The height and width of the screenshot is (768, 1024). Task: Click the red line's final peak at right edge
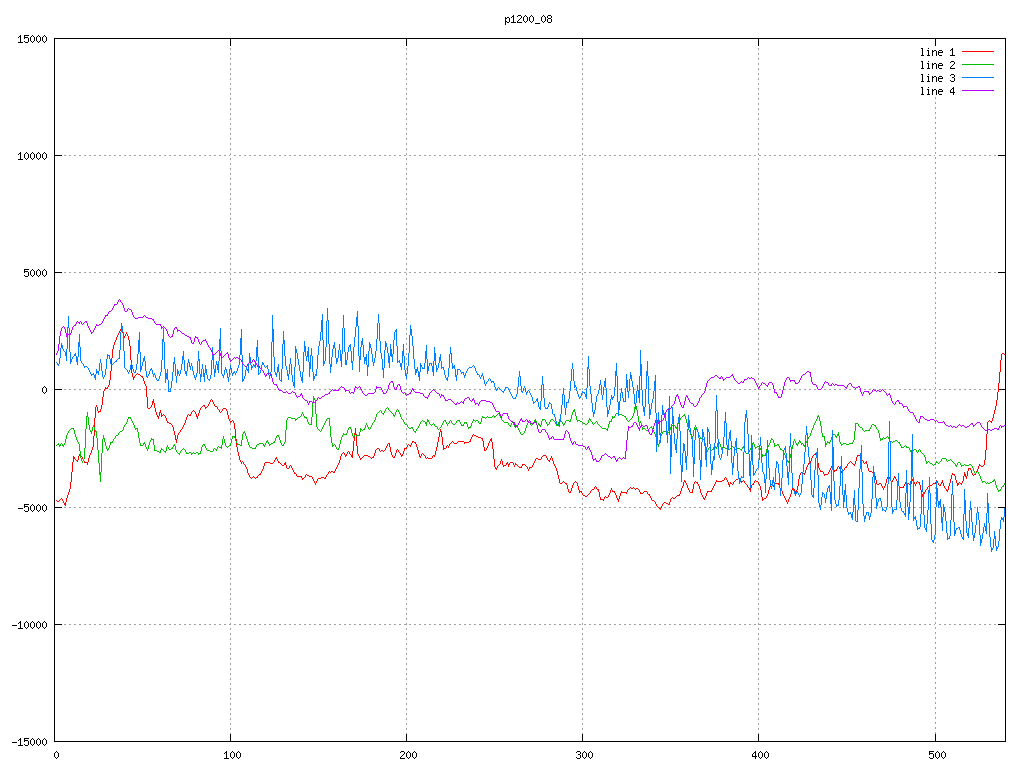pos(1003,353)
